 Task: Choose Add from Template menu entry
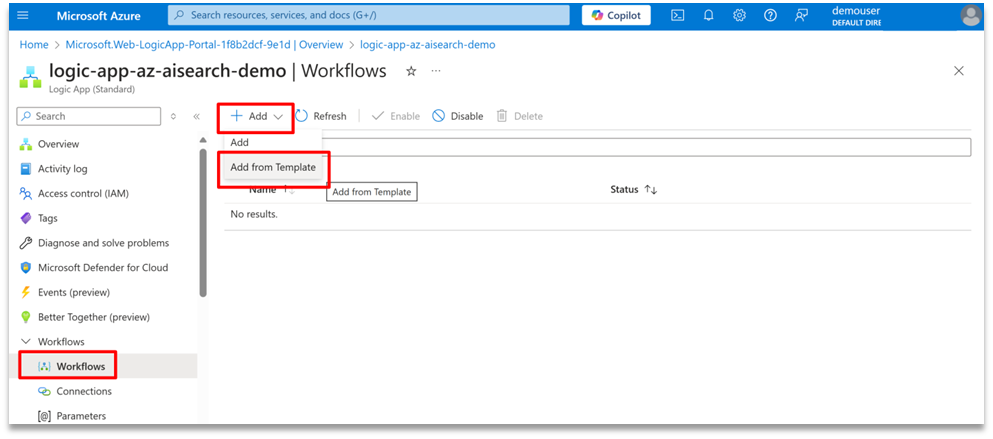pyautogui.click(x=273, y=168)
